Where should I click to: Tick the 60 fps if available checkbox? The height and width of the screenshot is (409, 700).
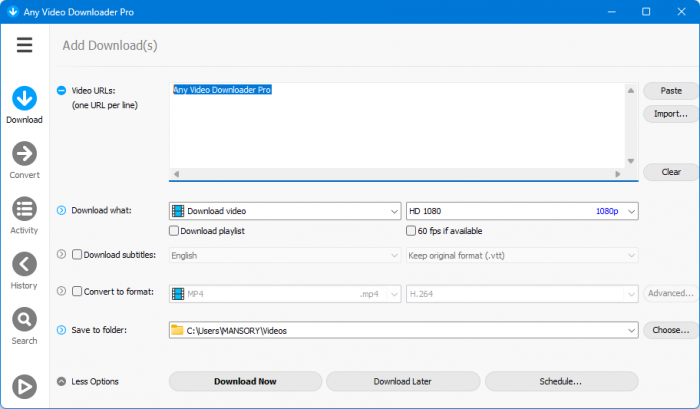(x=412, y=231)
